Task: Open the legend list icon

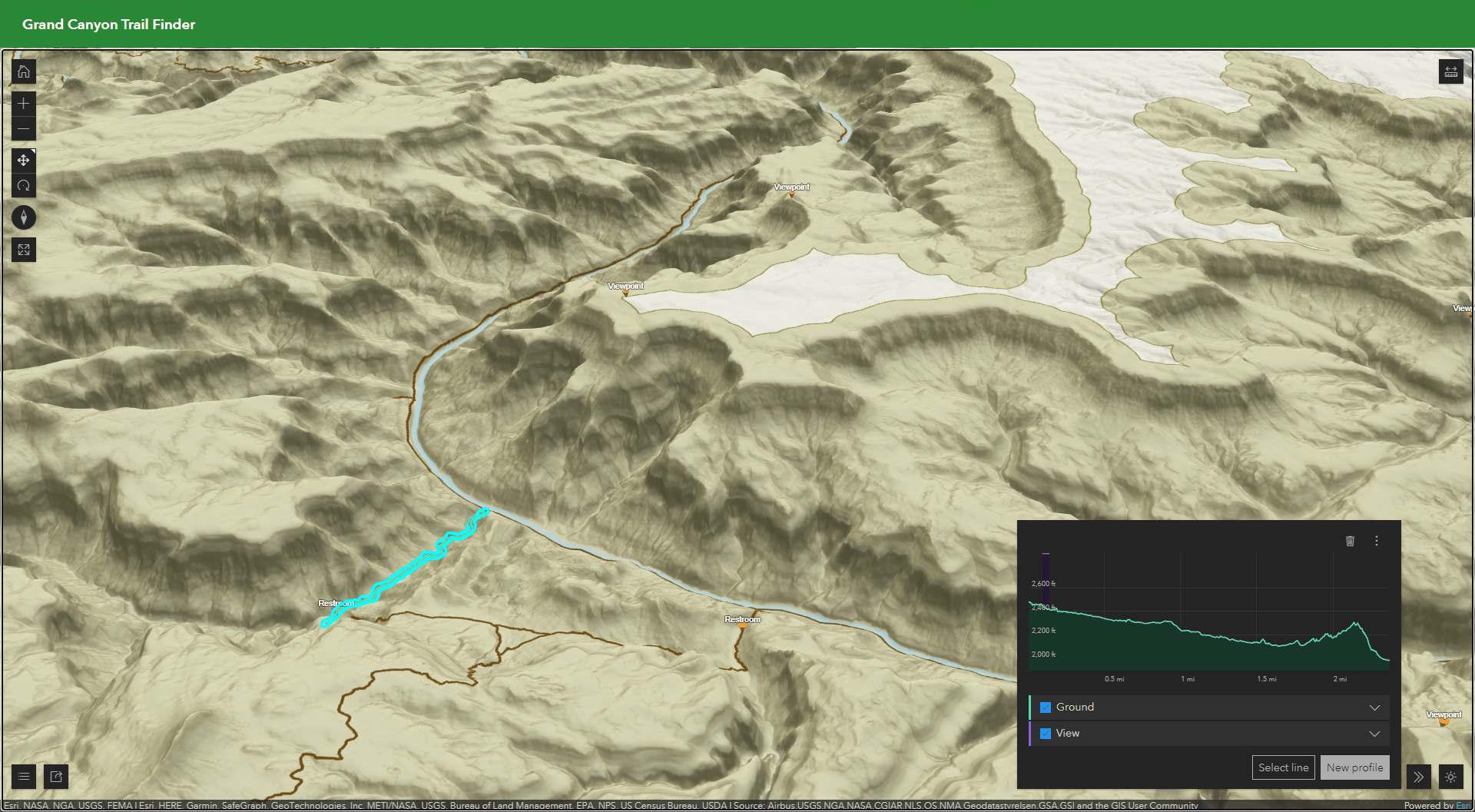Action: point(24,777)
